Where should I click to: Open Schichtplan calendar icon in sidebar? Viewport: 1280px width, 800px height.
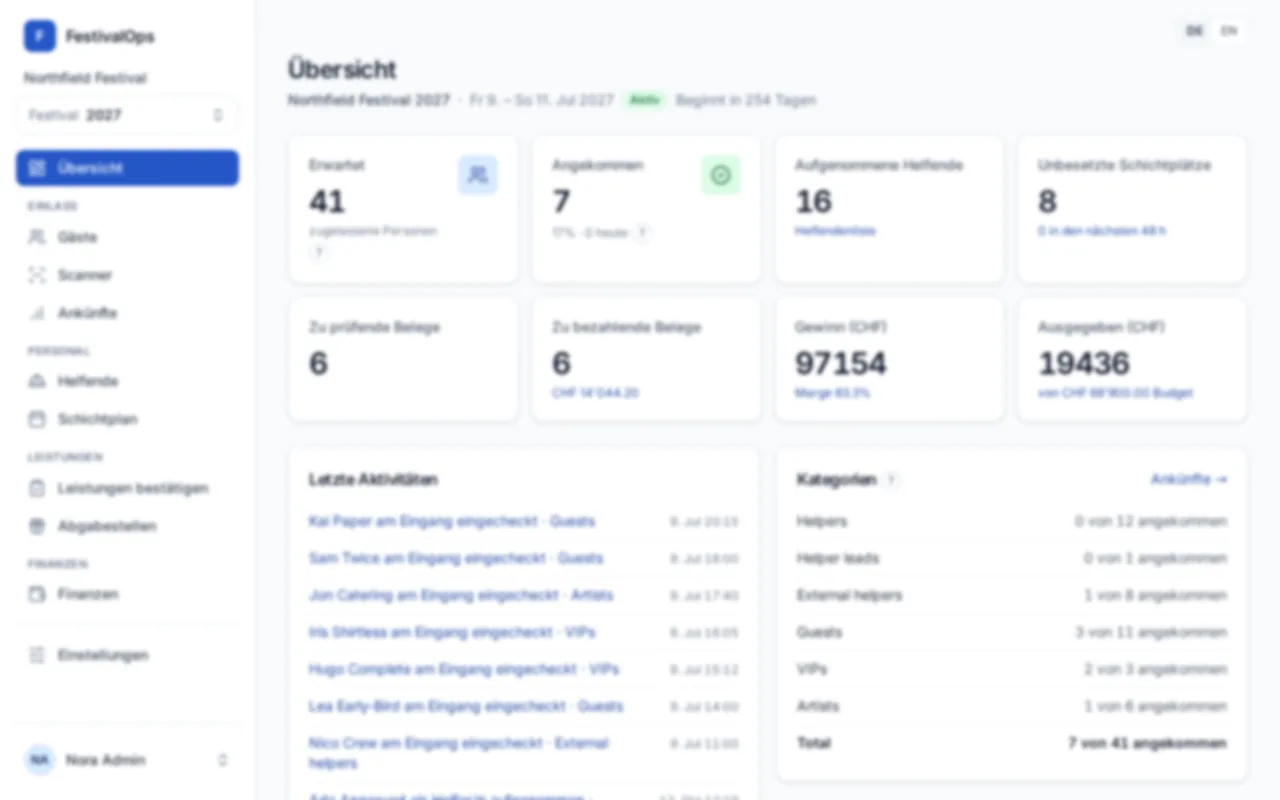[37, 419]
